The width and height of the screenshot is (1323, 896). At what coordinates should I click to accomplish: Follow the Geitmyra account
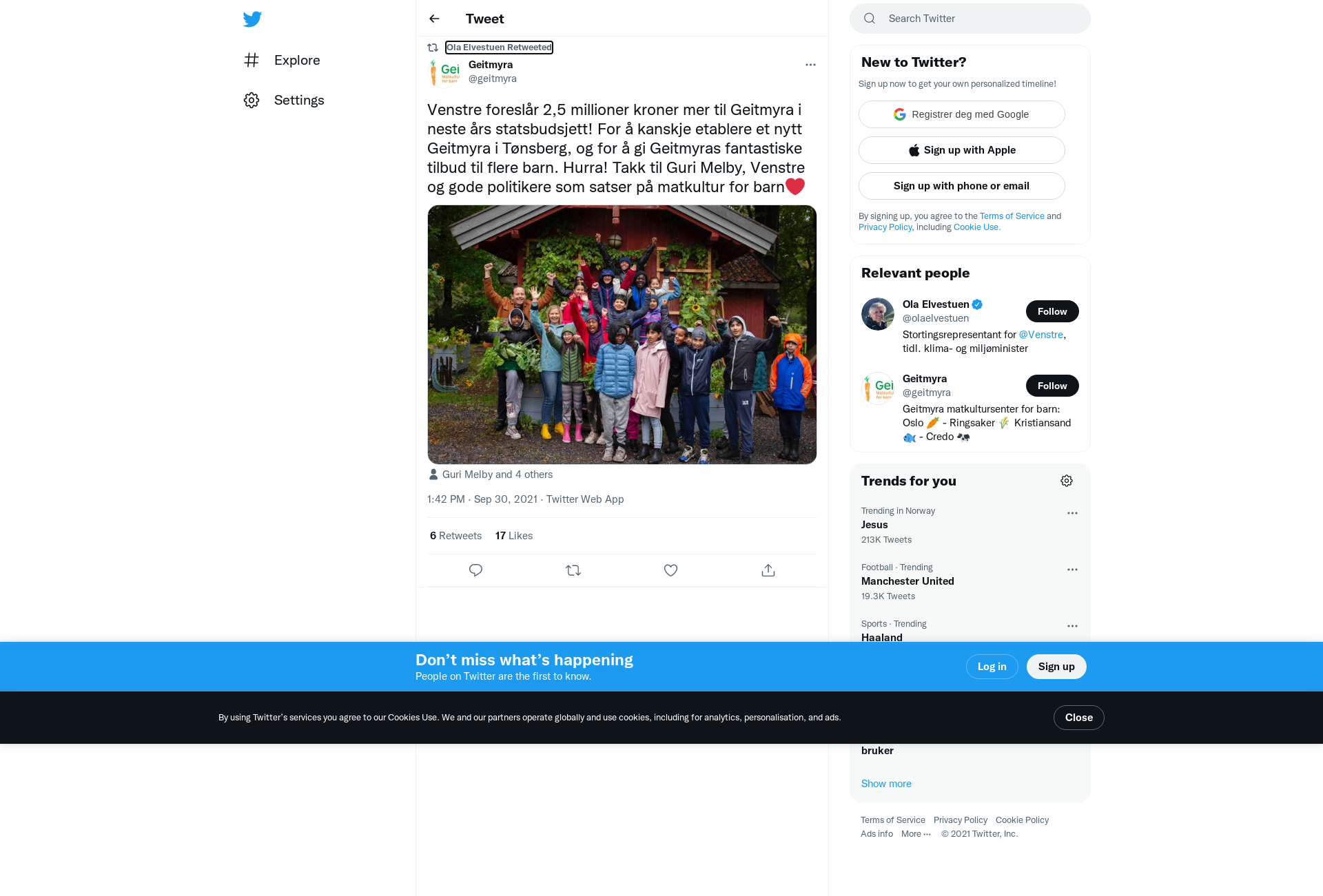[1052, 386]
